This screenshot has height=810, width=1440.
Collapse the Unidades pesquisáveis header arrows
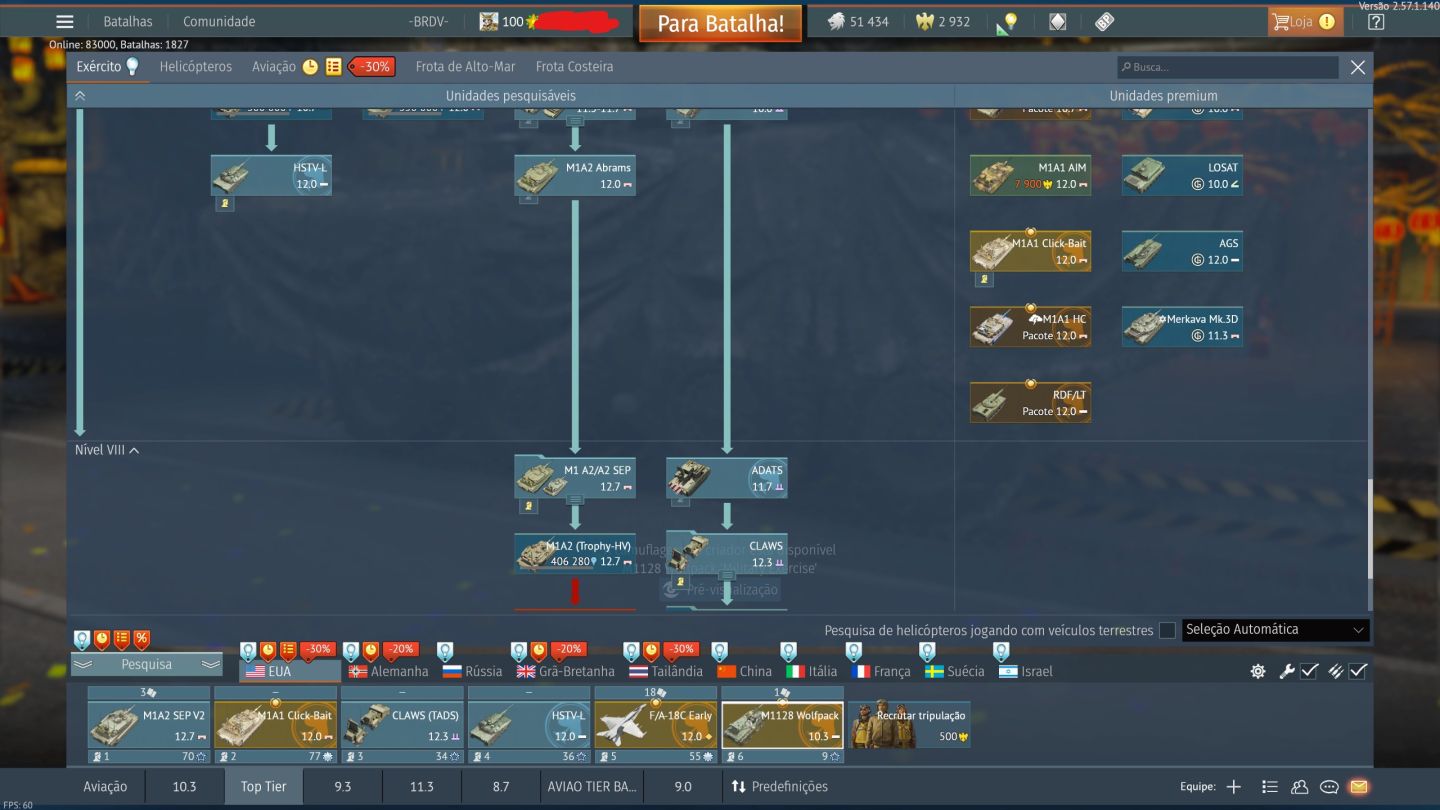pyautogui.click(x=80, y=96)
